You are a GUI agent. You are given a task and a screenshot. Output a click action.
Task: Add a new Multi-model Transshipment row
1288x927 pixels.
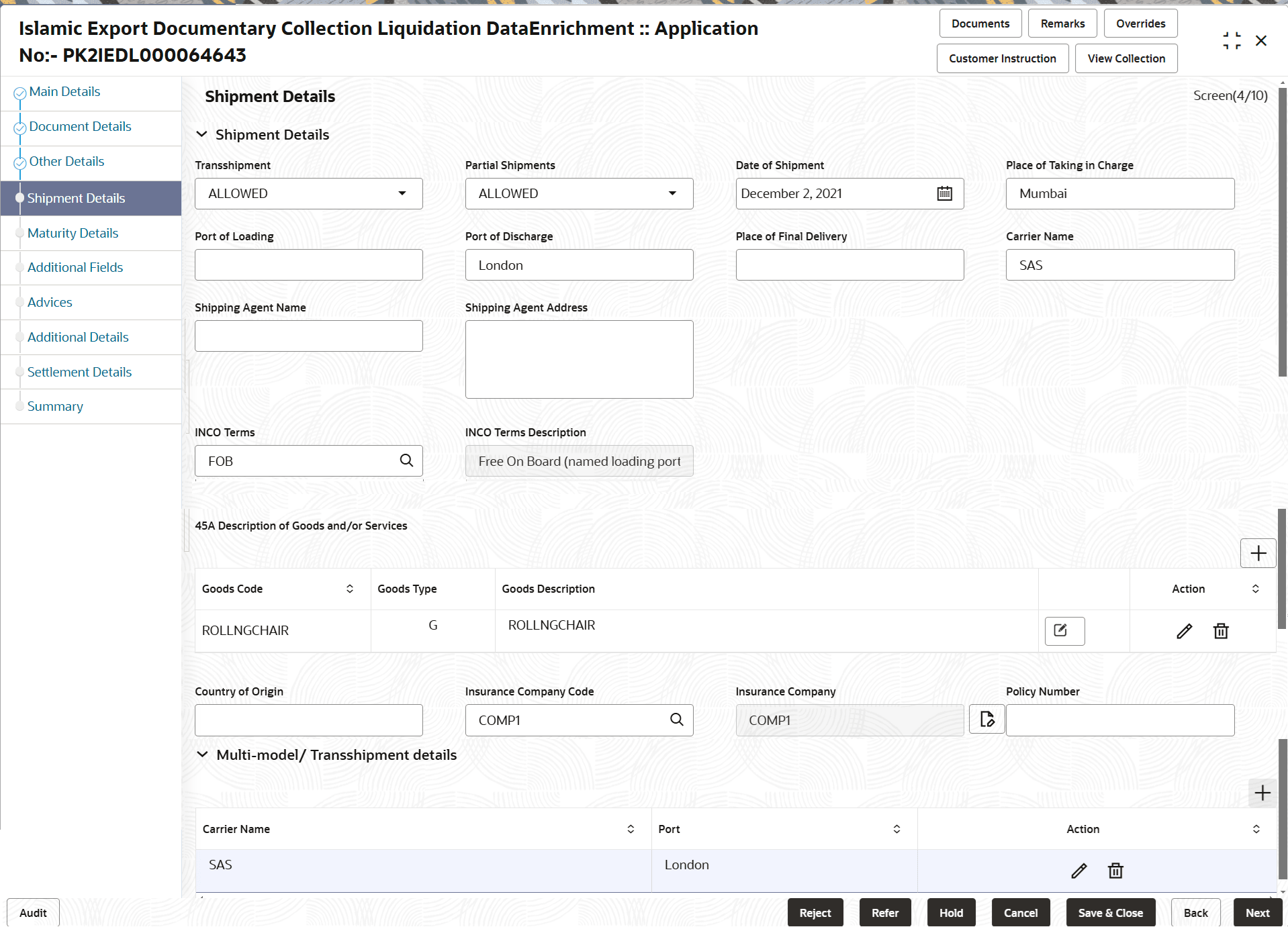1262,793
